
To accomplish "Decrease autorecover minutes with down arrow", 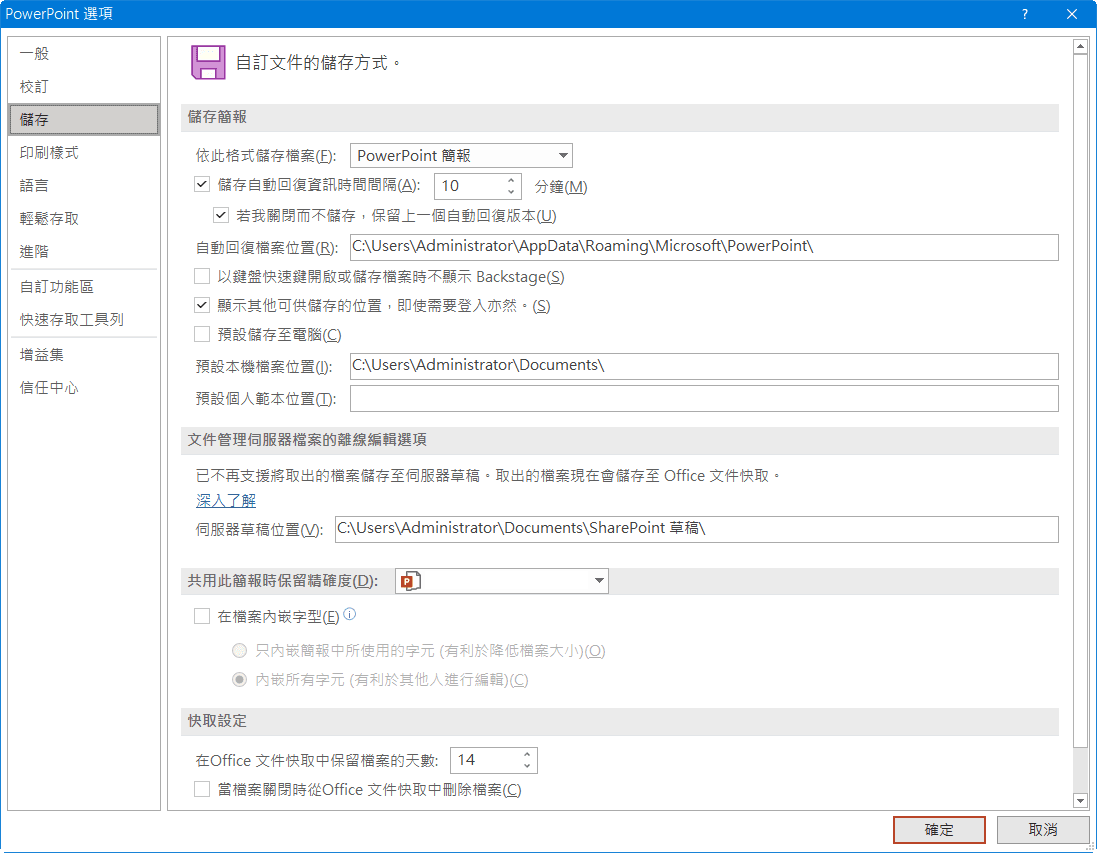I will pyautogui.click(x=511, y=192).
